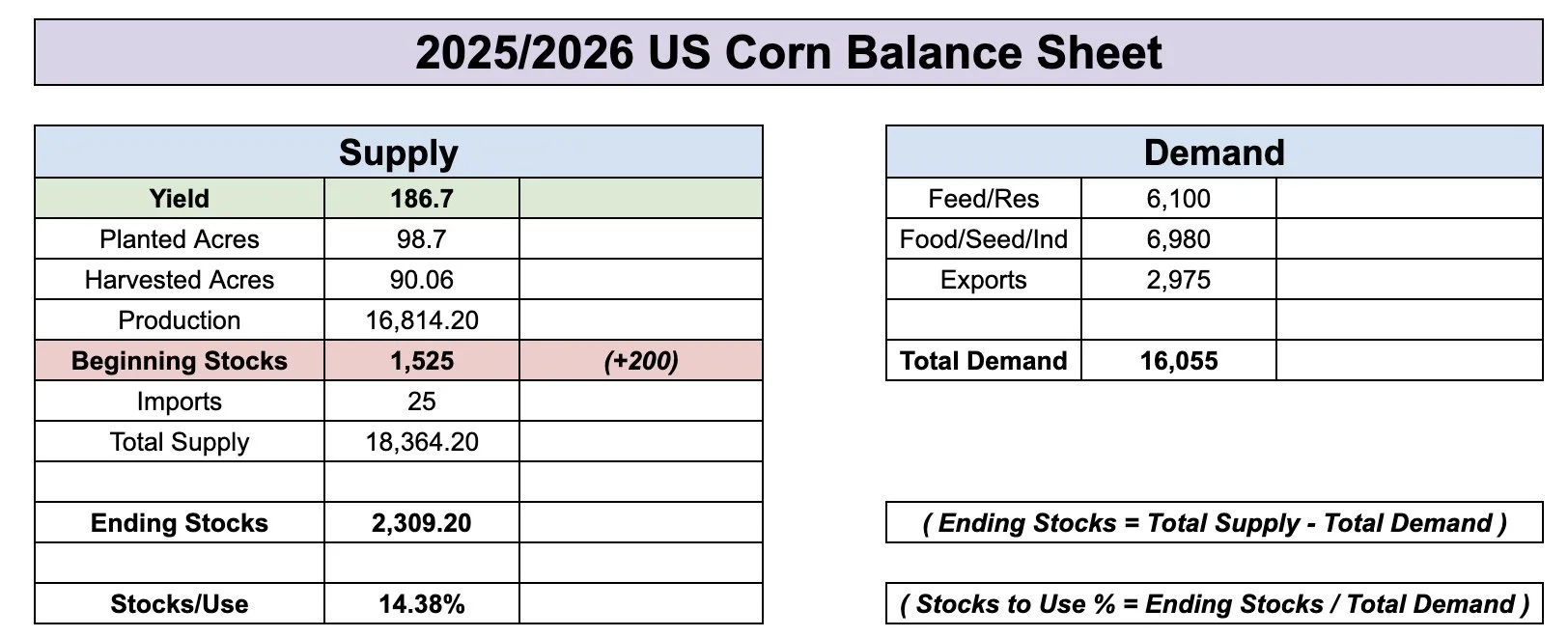Click the Feed/Res value 6,100
The height and width of the screenshot is (637, 1568).
click(1179, 198)
